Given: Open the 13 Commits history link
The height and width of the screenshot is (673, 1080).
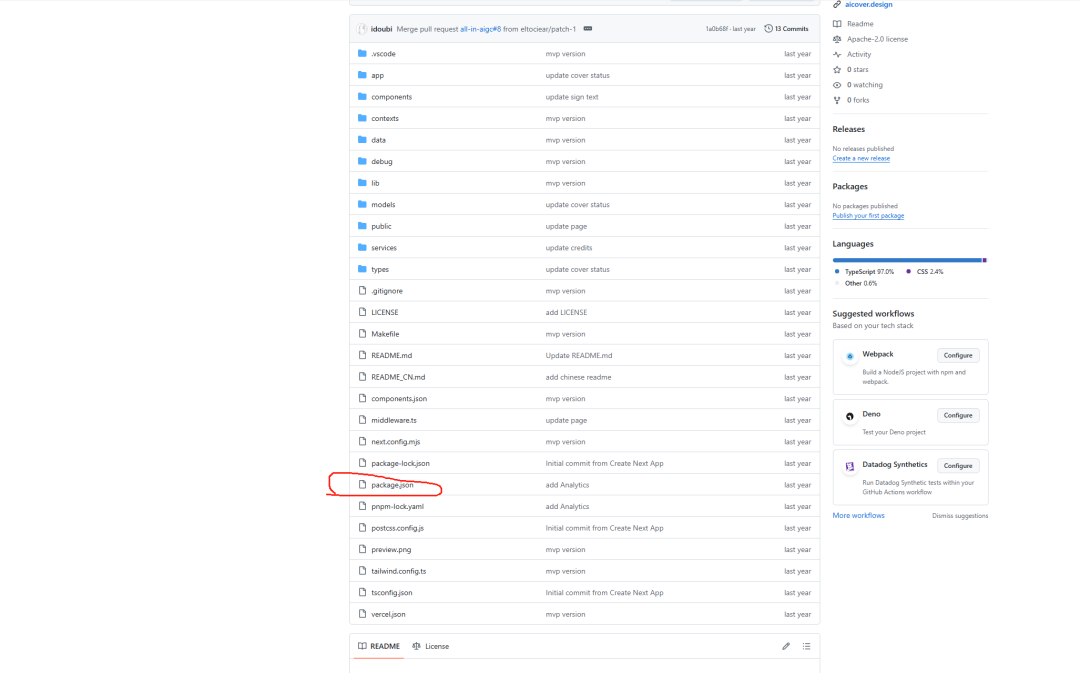Looking at the screenshot, I should coord(786,29).
